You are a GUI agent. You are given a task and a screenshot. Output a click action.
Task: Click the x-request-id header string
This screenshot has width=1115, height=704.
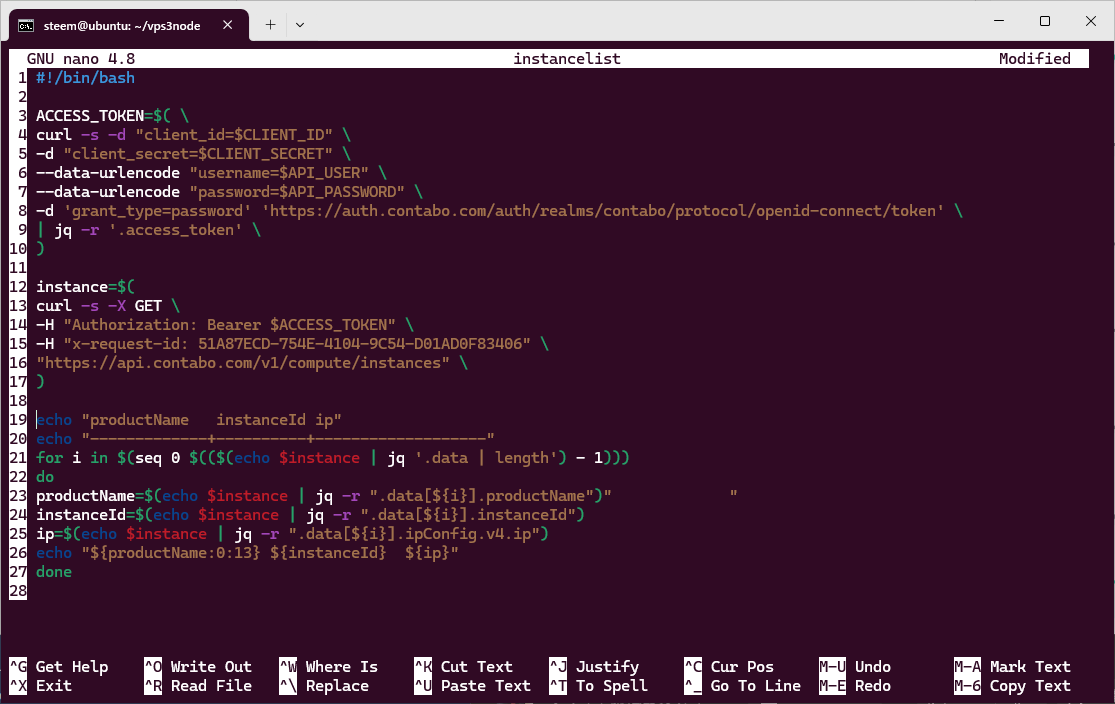click(x=297, y=343)
